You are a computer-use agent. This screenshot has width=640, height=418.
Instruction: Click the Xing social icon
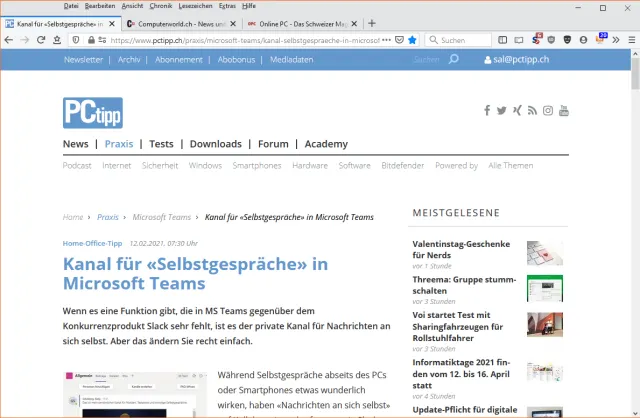517,110
